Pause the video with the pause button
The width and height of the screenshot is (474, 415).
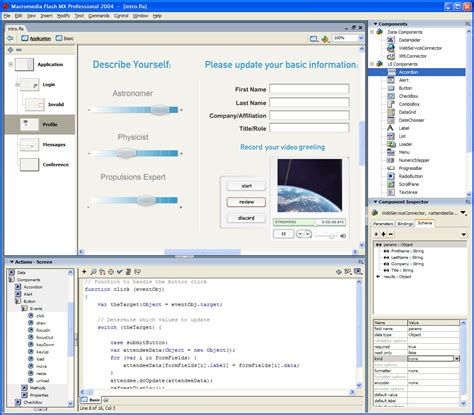[x=283, y=234]
